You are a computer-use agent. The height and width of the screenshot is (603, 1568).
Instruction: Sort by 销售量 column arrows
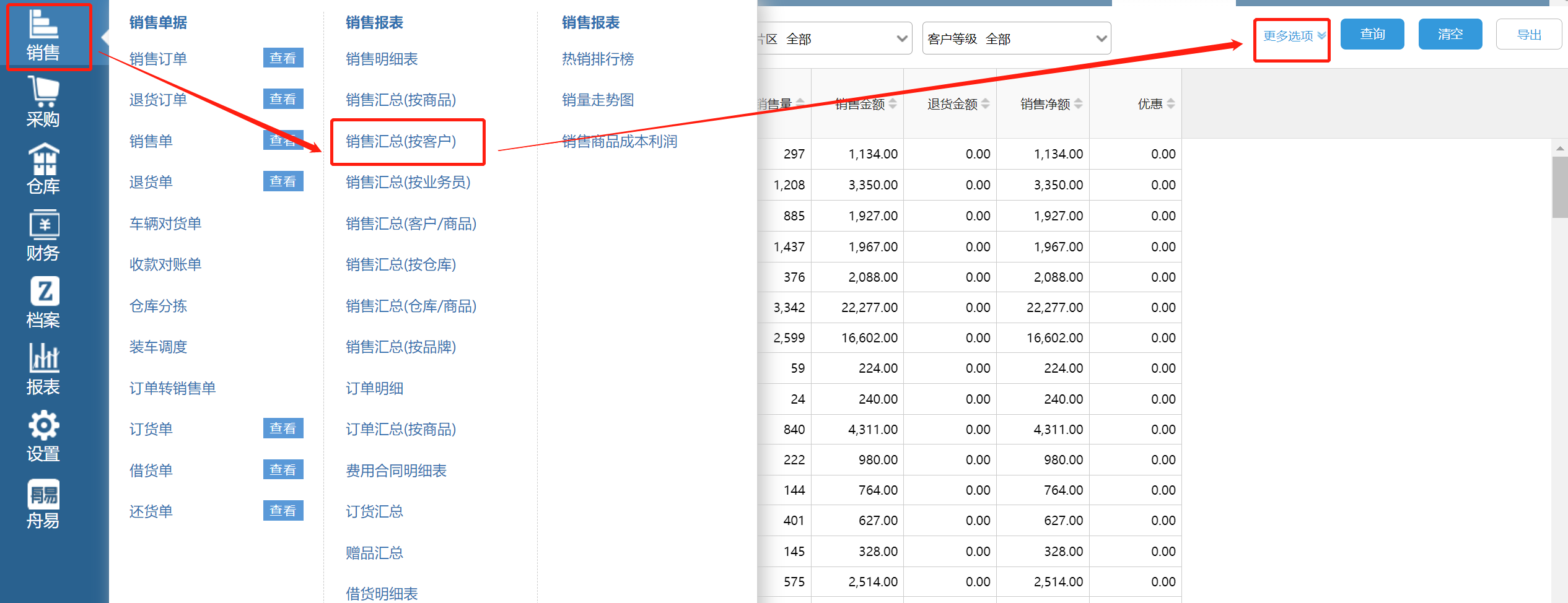tap(800, 103)
